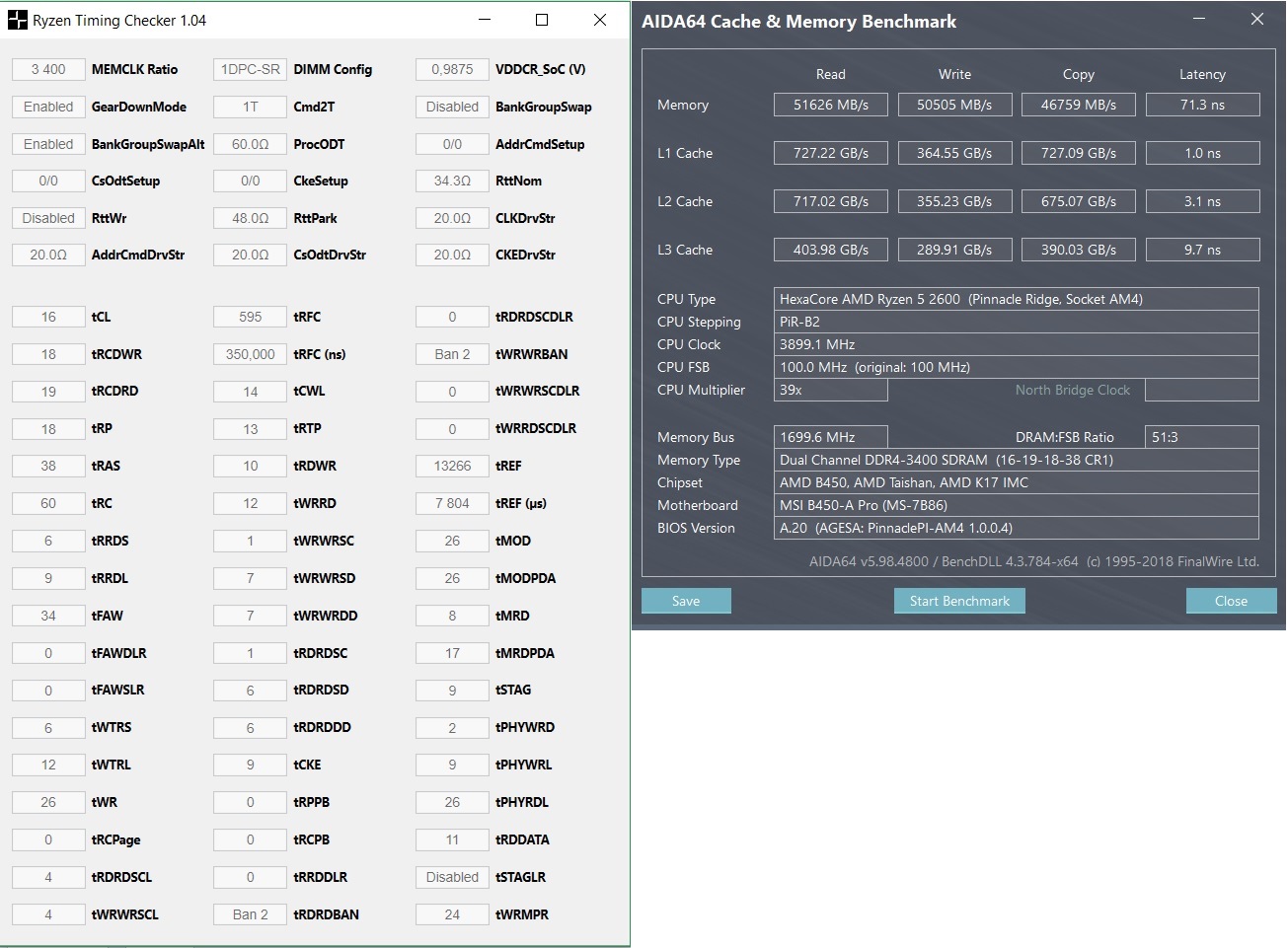Viewport: 1288px width, 948px height.
Task: Click the VDDCR_SoC voltage 0,9875 field
Action: (x=452, y=69)
